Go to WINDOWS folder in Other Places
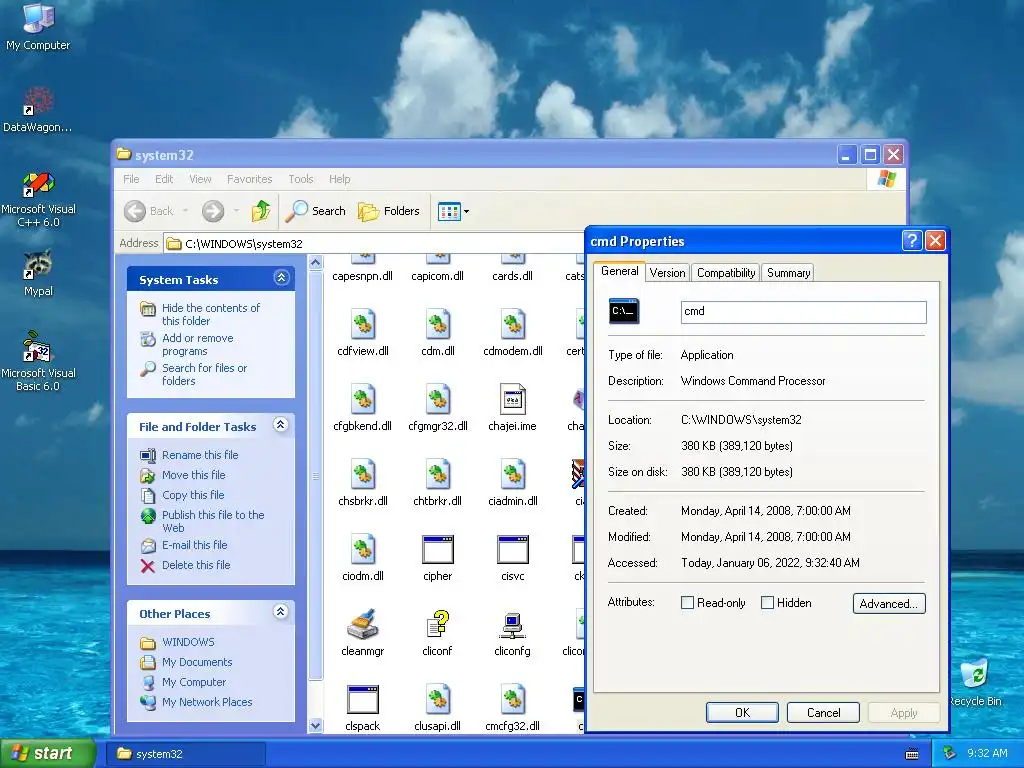 [188, 642]
